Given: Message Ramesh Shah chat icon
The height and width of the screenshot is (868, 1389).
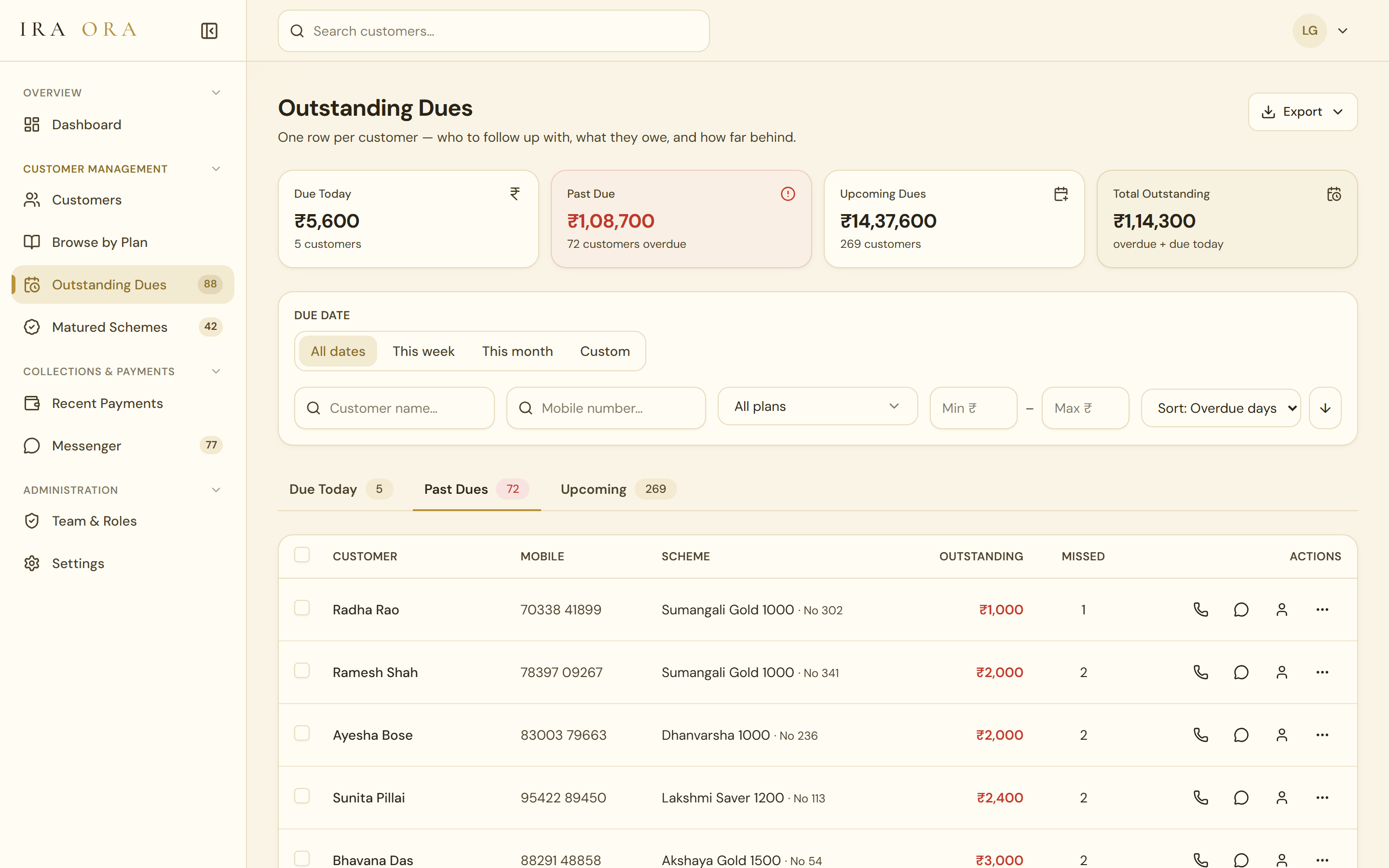Looking at the screenshot, I should coord(1241,672).
